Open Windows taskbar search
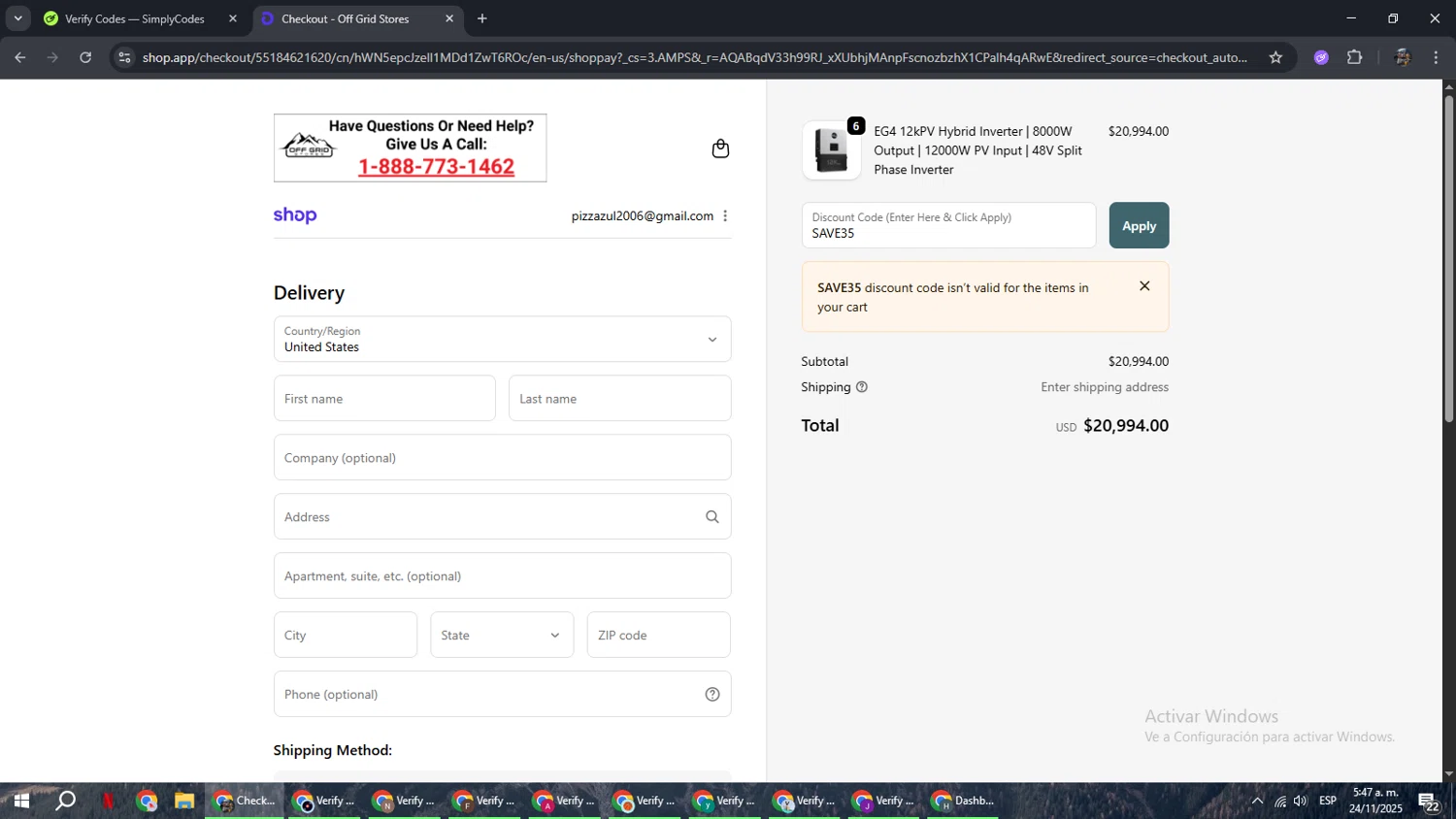This screenshot has width=1456, height=819. pyautogui.click(x=65, y=801)
